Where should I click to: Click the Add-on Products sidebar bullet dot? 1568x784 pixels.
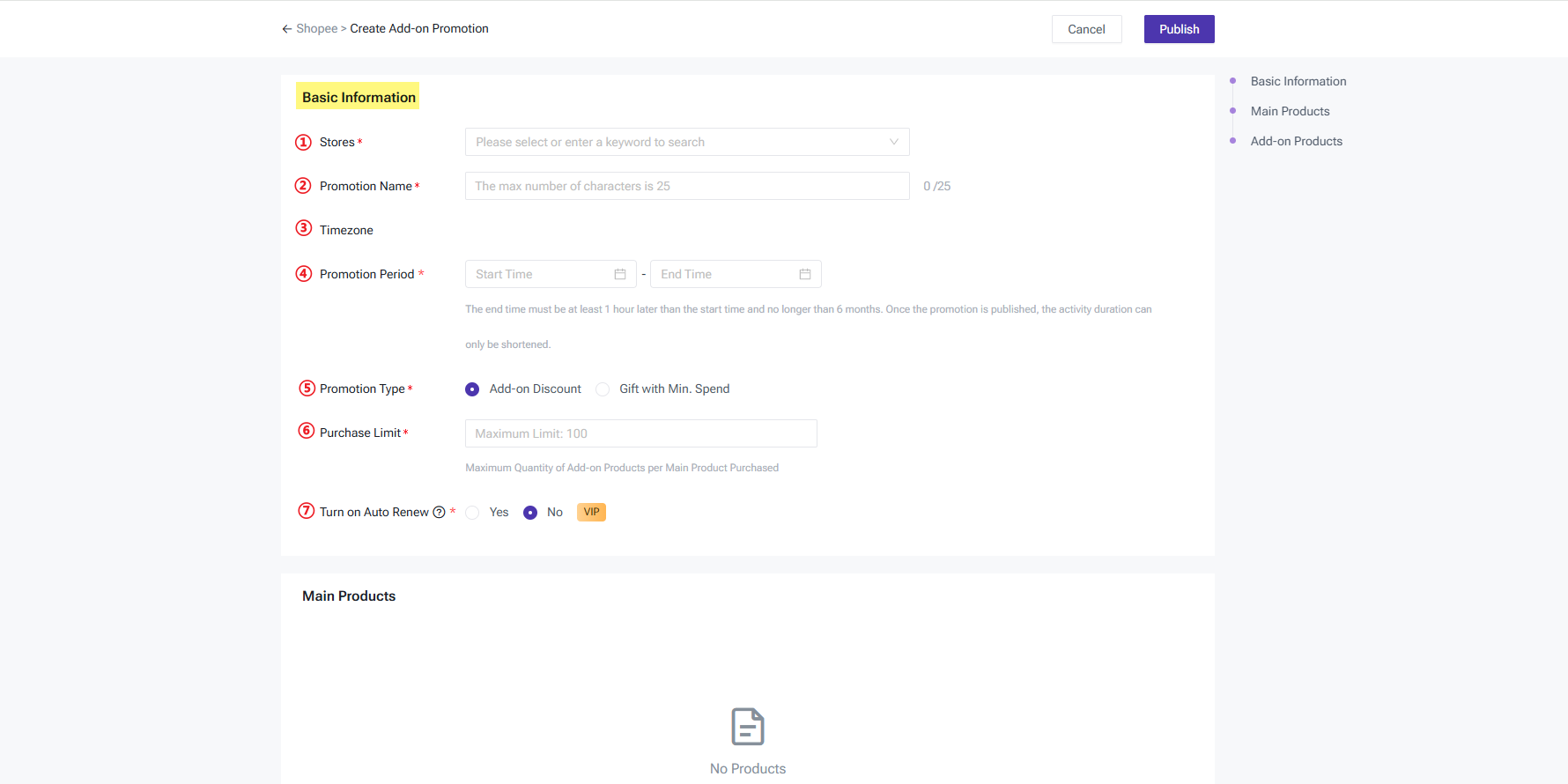click(x=1232, y=141)
